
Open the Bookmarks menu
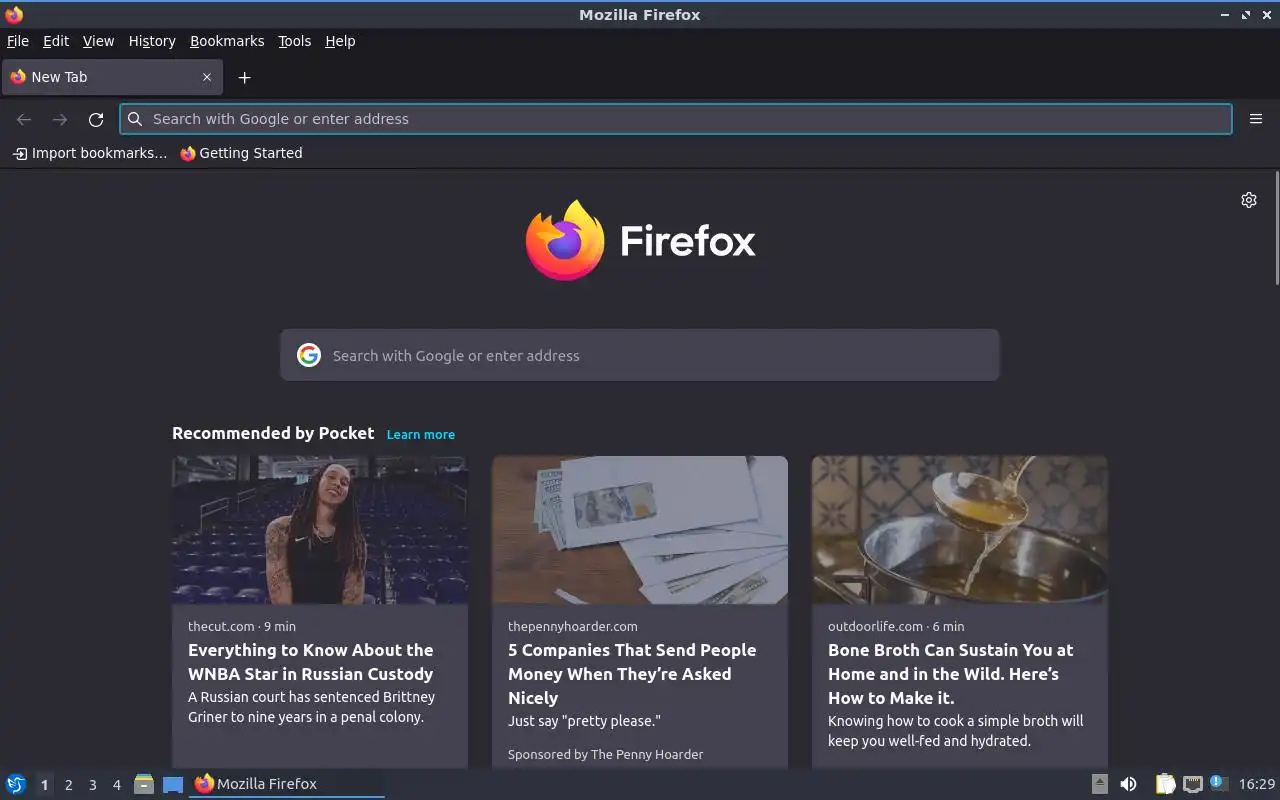pos(227,41)
